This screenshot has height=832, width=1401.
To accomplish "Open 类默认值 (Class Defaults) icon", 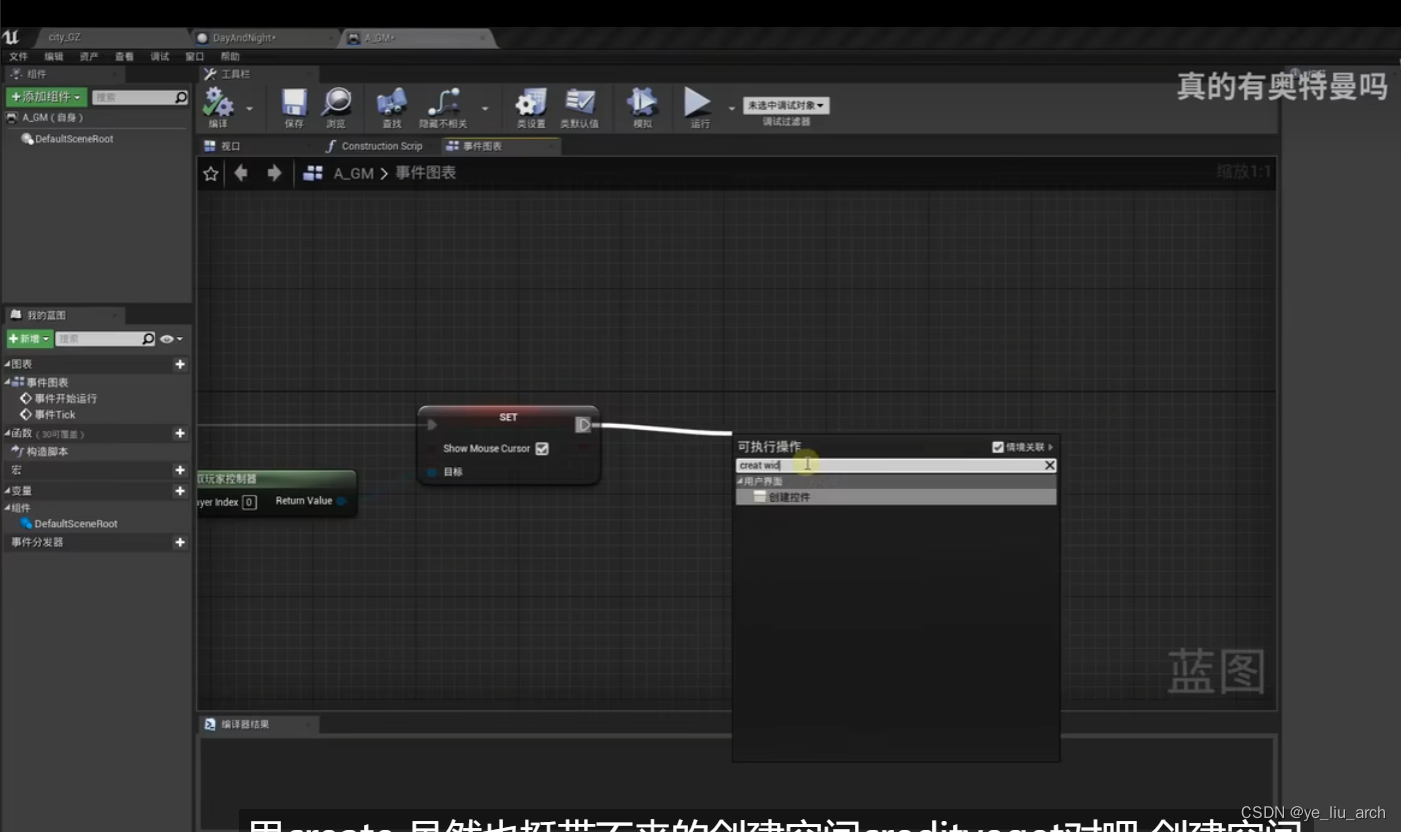I will click(x=579, y=102).
